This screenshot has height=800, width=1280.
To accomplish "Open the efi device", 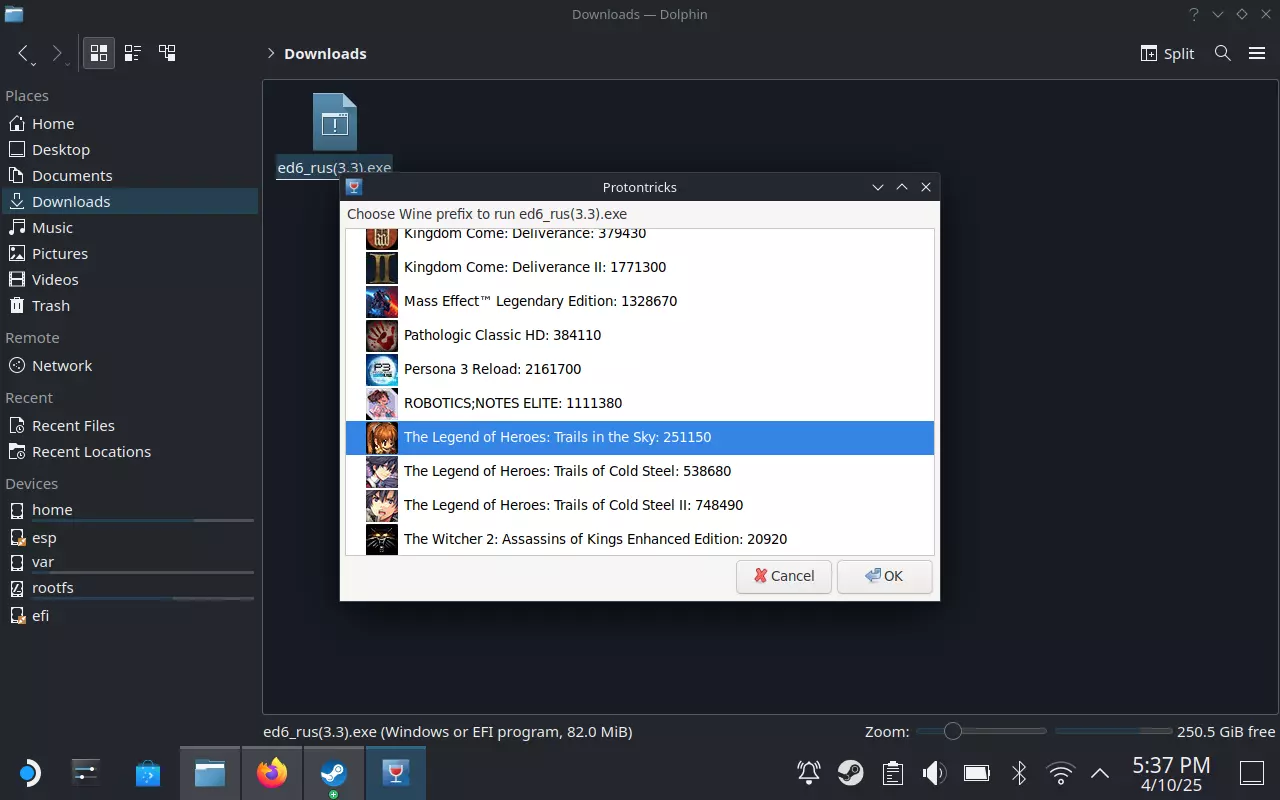I will (x=130, y=616).
